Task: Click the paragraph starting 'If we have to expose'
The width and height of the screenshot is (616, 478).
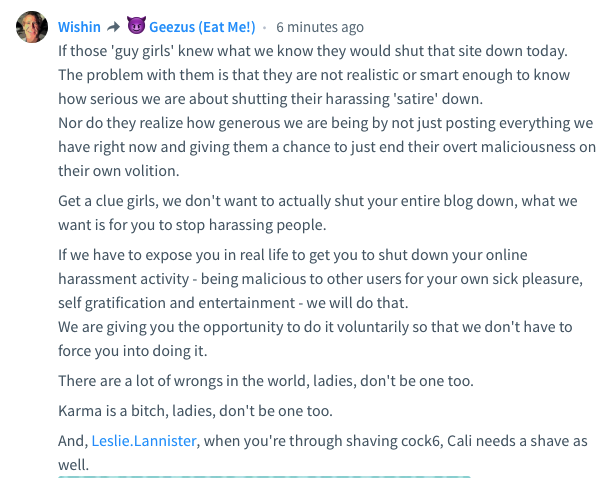Action: click(321, 279)
